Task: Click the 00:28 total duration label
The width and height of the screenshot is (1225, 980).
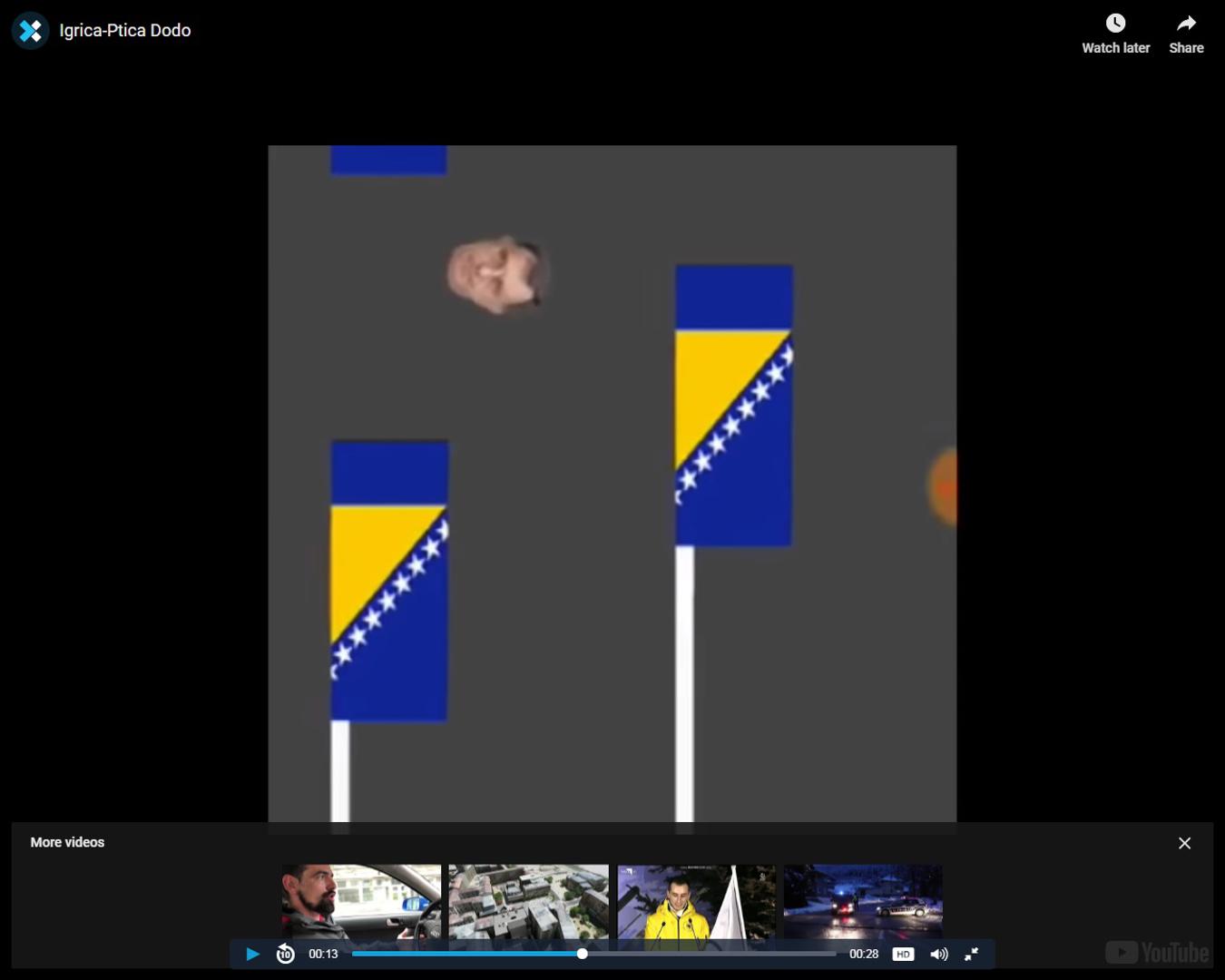Action: [x=864, y=954]
